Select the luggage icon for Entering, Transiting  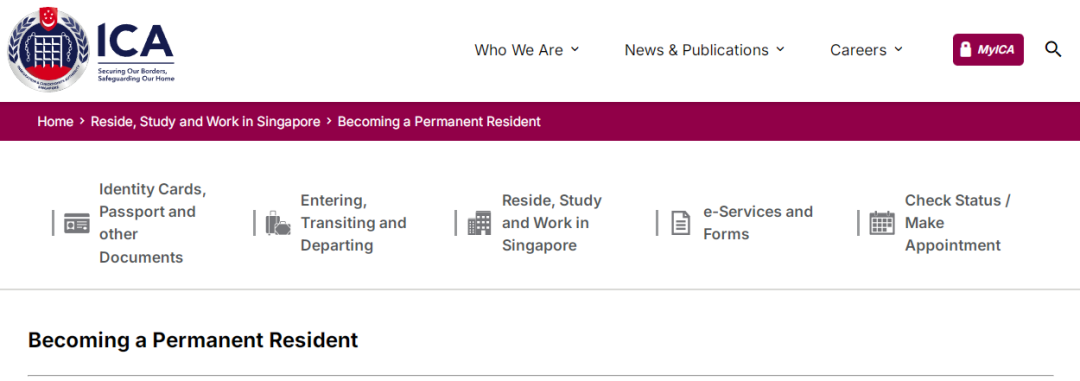[278, 223]
